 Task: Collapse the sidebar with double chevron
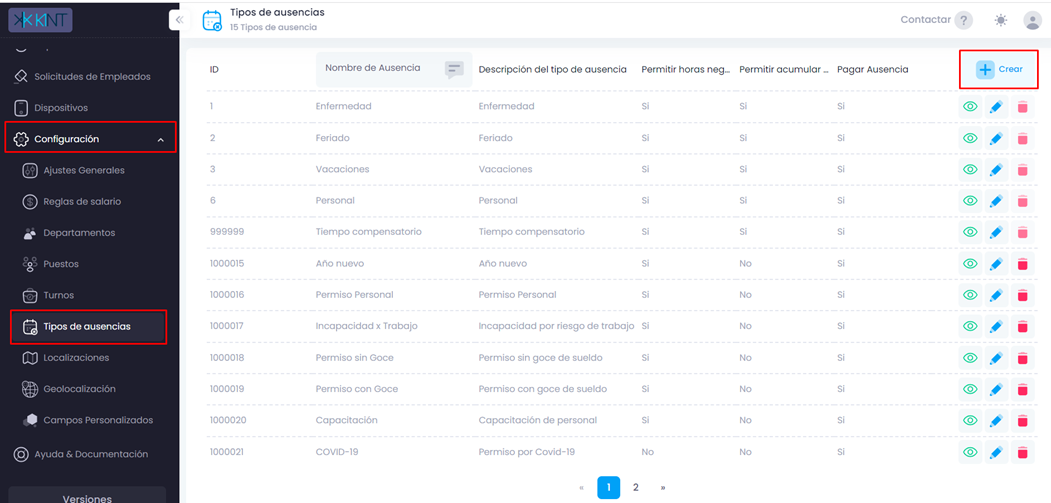[179, 20]
